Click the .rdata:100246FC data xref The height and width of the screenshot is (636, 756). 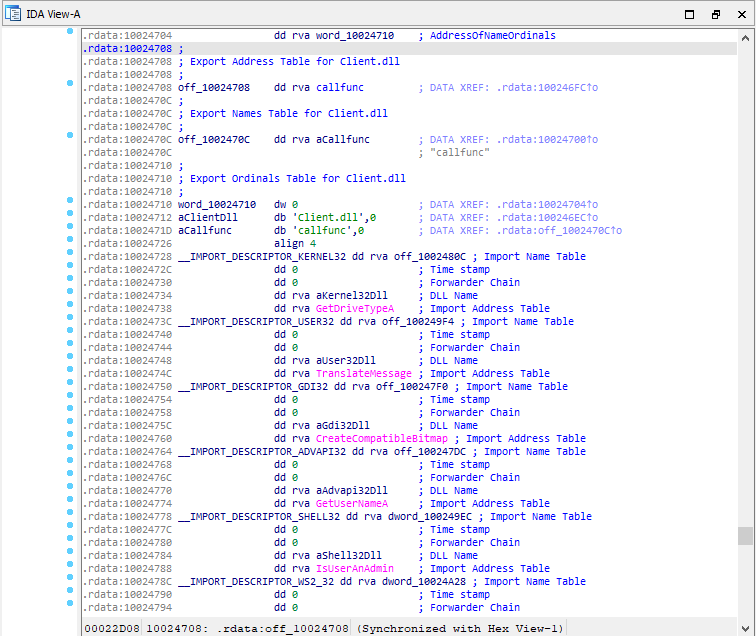(x=548, y=88)
